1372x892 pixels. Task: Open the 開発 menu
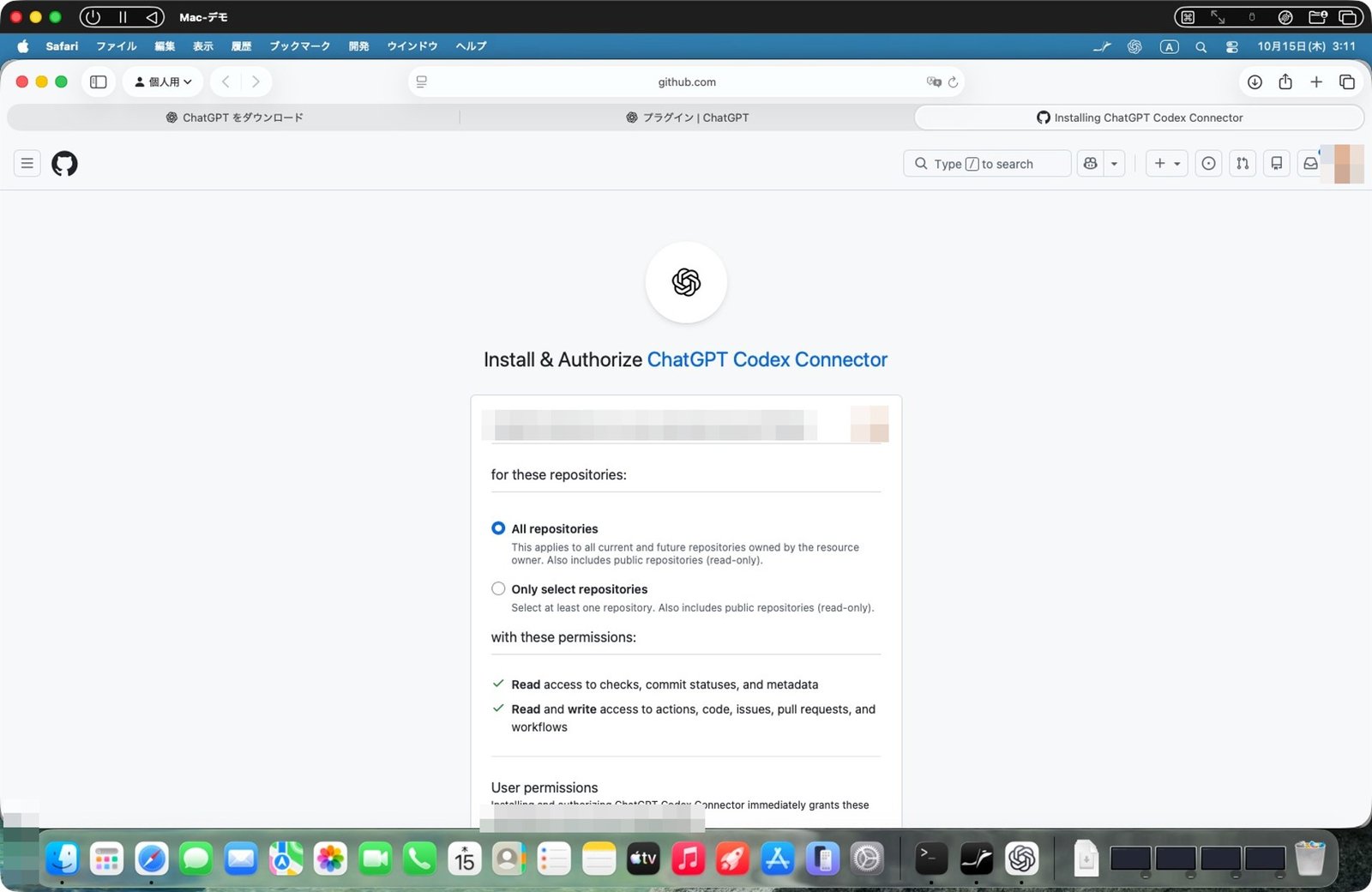[358, 46]
